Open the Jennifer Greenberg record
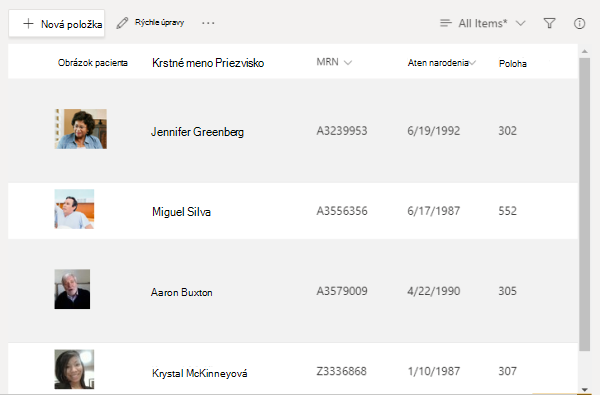 (197, 132)
